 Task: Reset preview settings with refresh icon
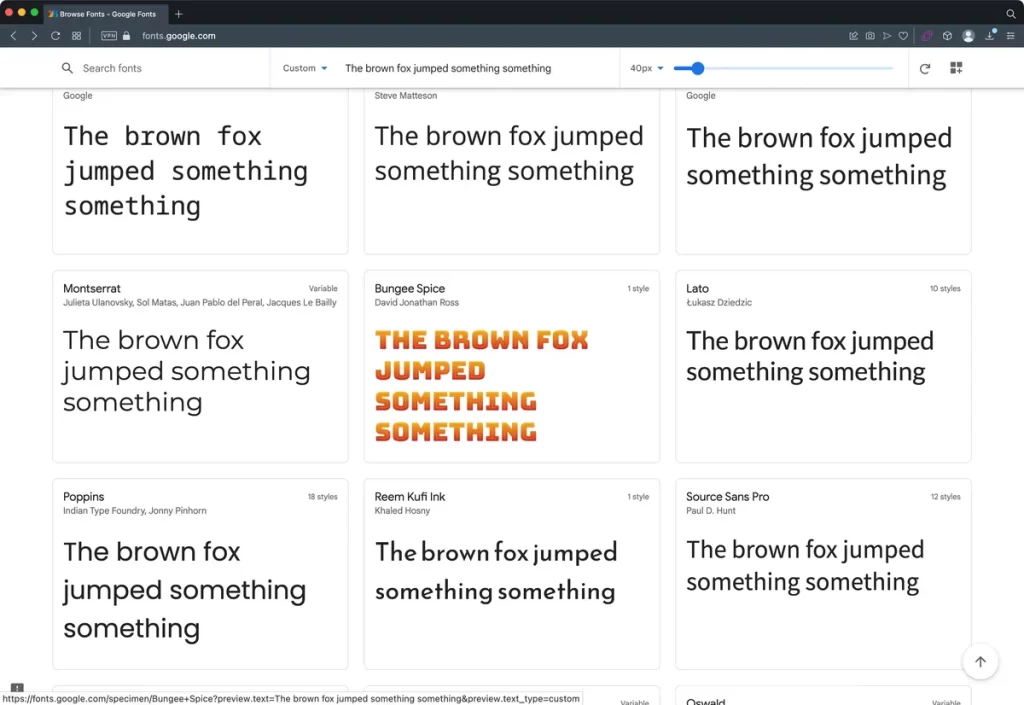925,69
